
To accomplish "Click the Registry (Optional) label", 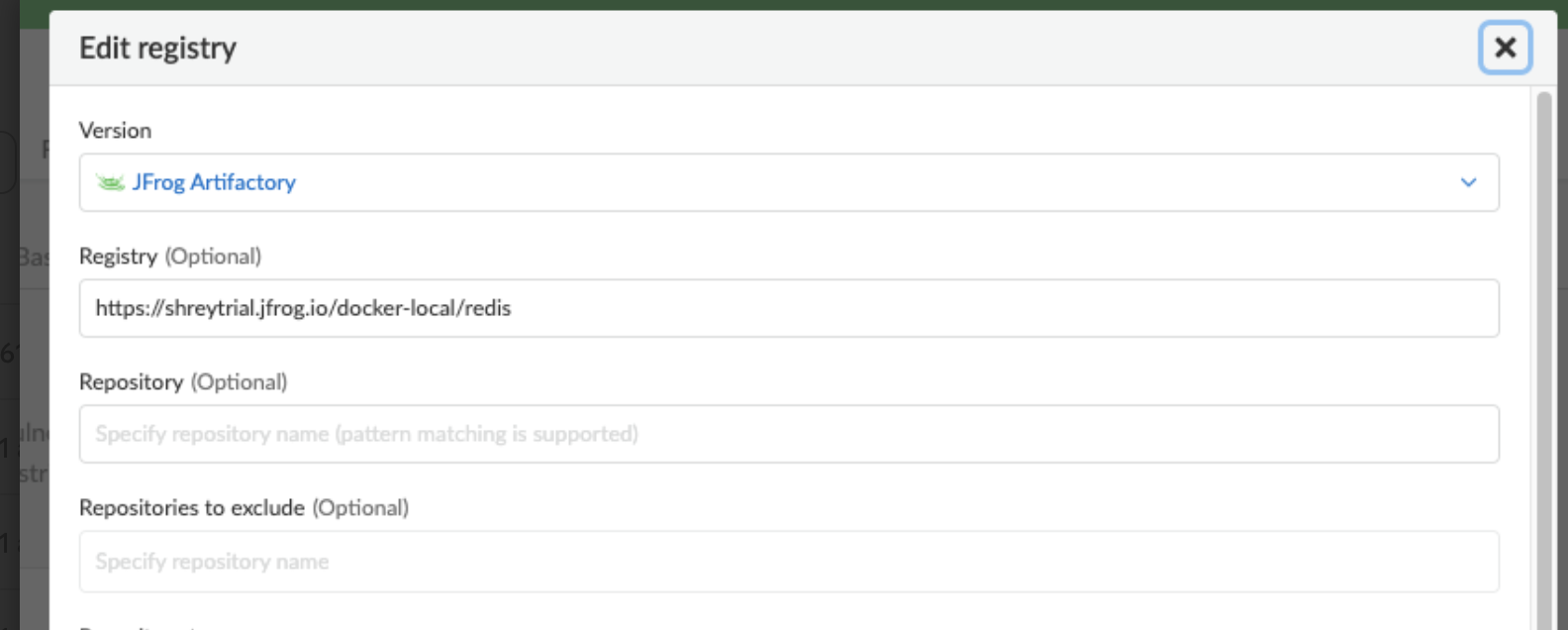I will click(169, 257).
